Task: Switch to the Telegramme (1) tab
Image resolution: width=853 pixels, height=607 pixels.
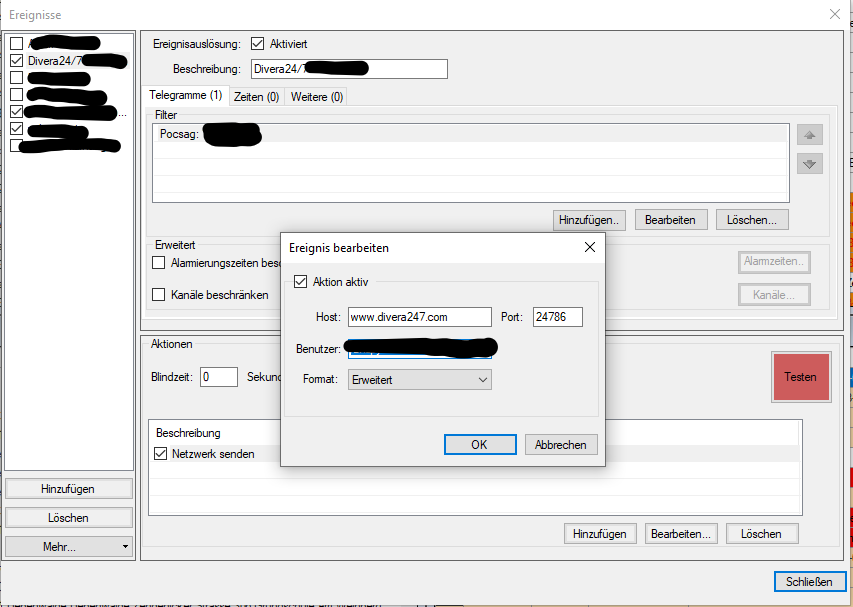Action: point(186,95)
